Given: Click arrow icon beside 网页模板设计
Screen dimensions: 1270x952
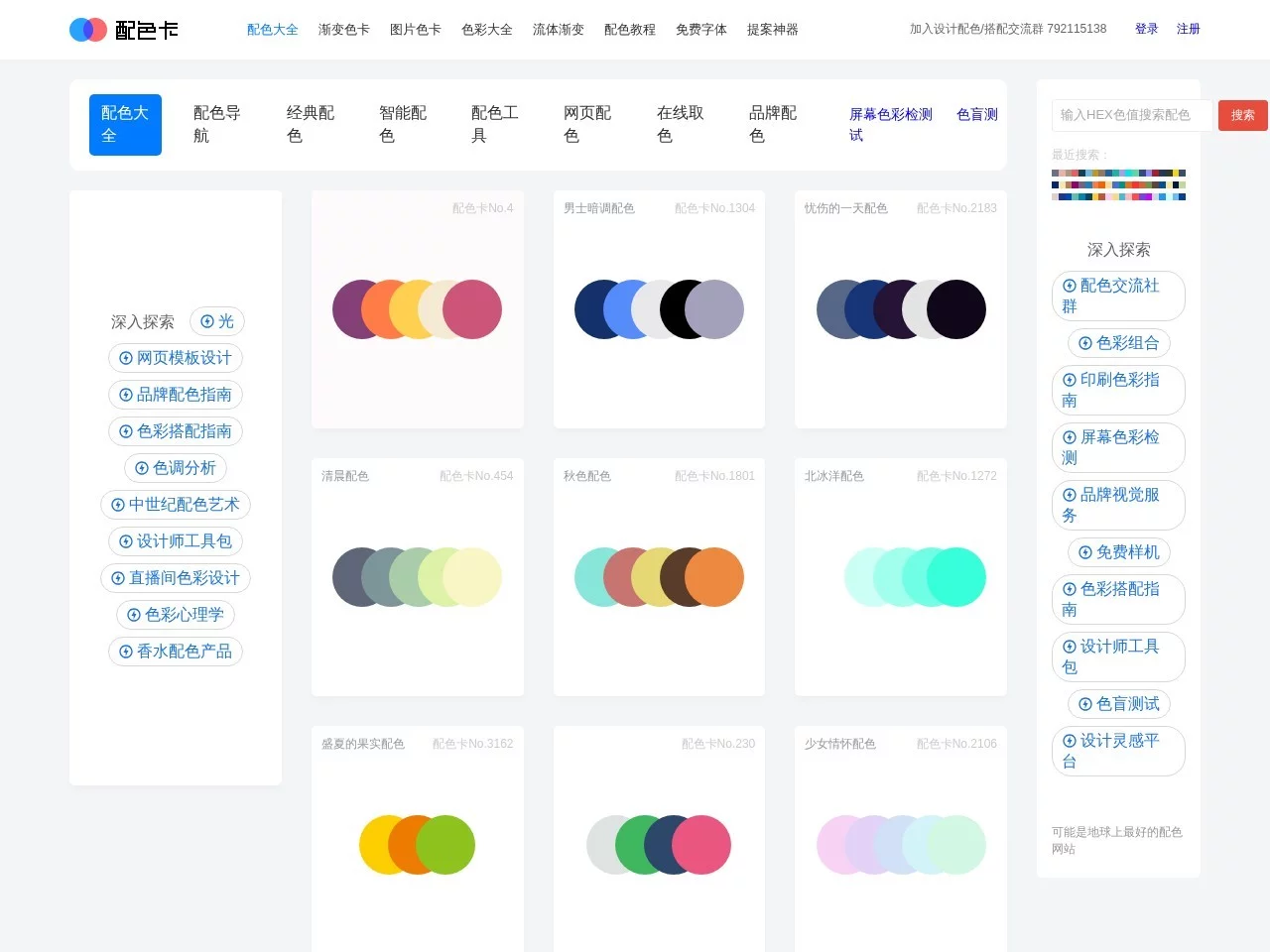Looking at the screenshot, I should [x=126, y=358].
